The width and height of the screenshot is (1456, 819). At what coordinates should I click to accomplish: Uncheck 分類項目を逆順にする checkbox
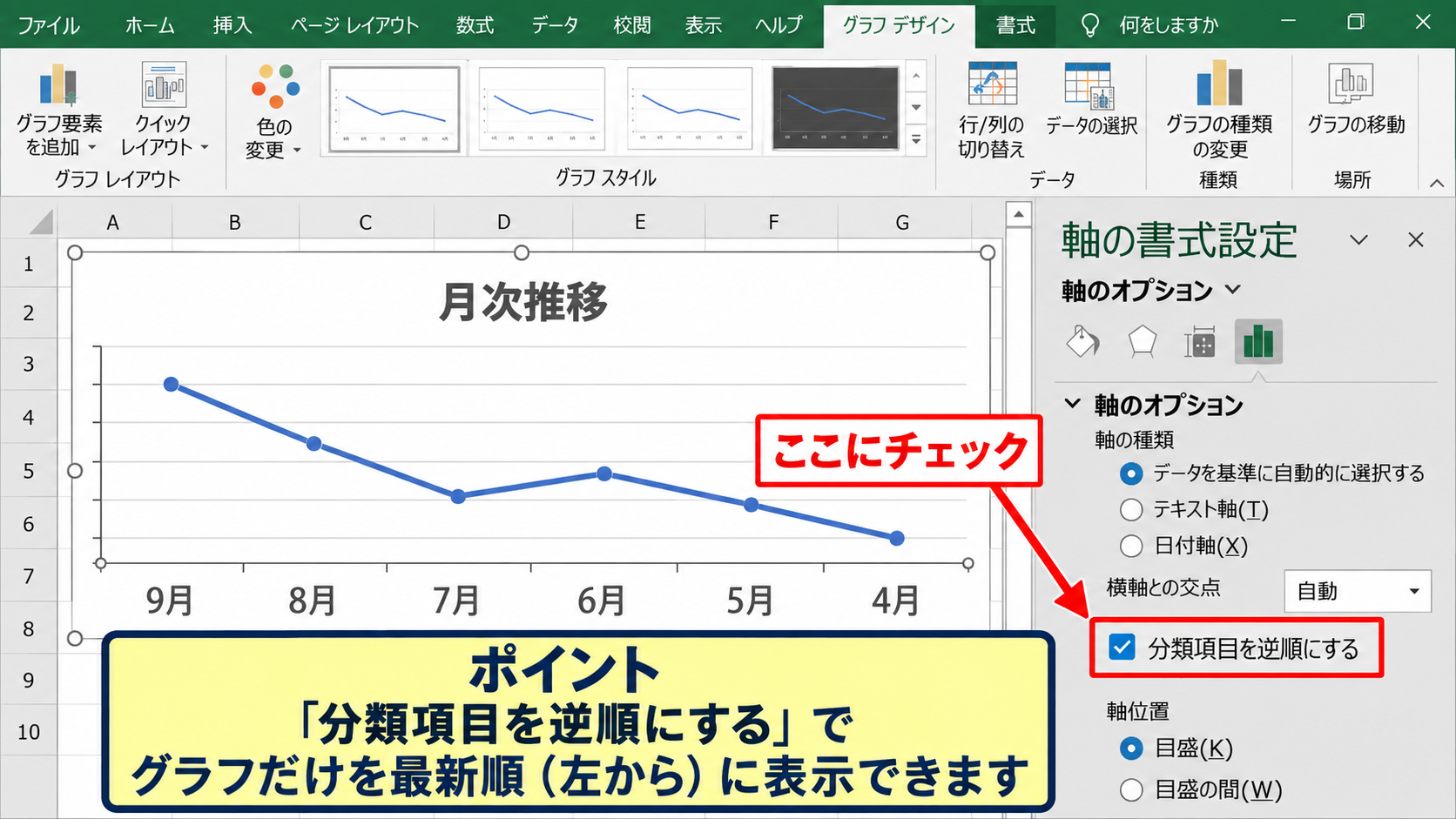[x=1122, y=647]
